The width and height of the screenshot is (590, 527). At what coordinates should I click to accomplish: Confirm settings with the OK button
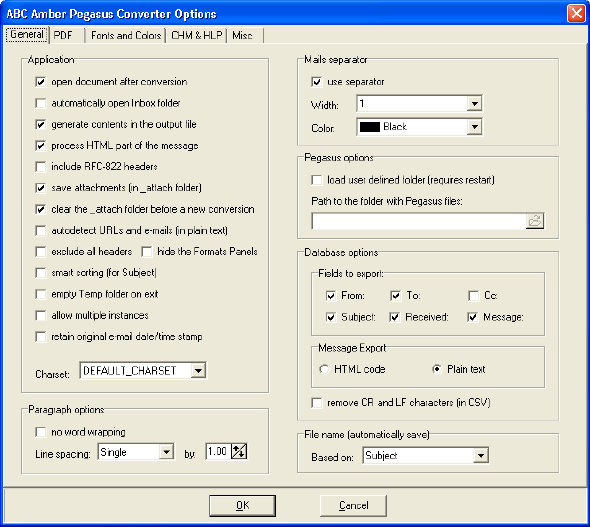tap(242, 506)
